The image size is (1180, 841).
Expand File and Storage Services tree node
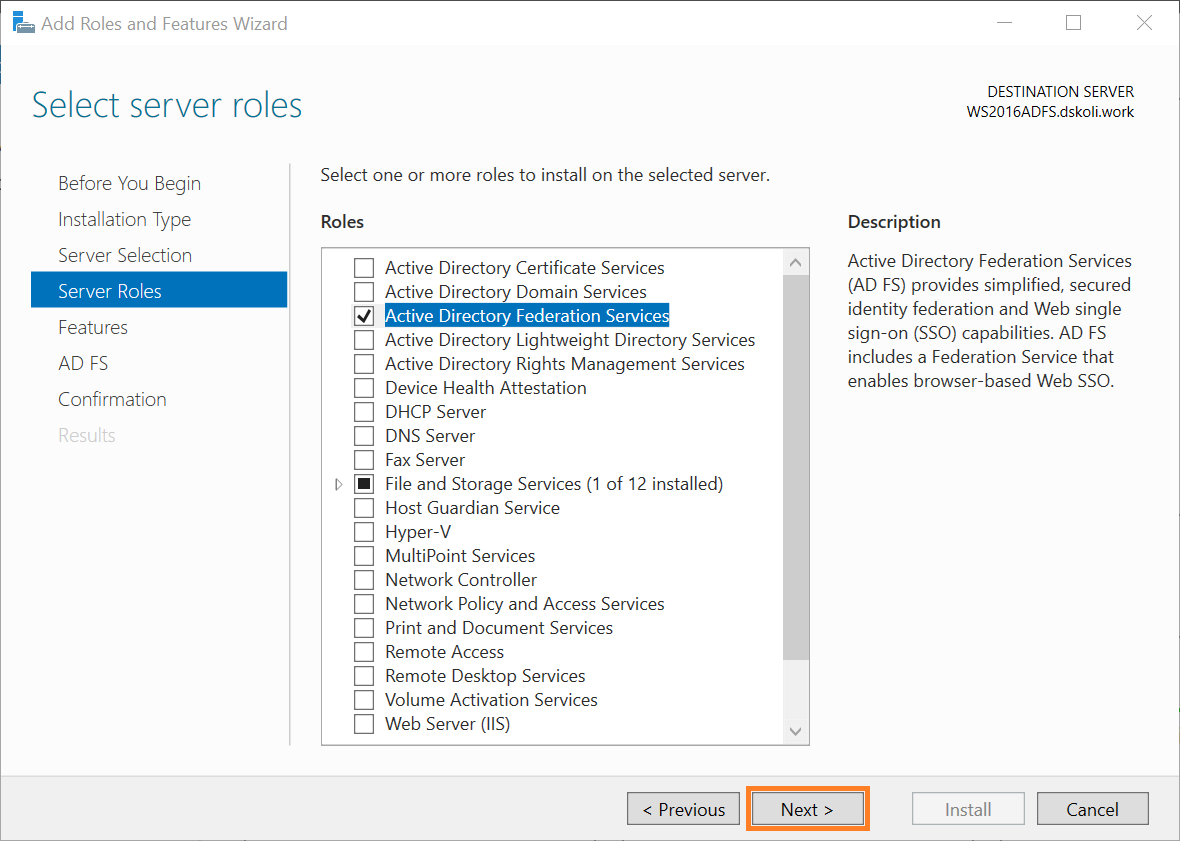[x=339, y=484]
